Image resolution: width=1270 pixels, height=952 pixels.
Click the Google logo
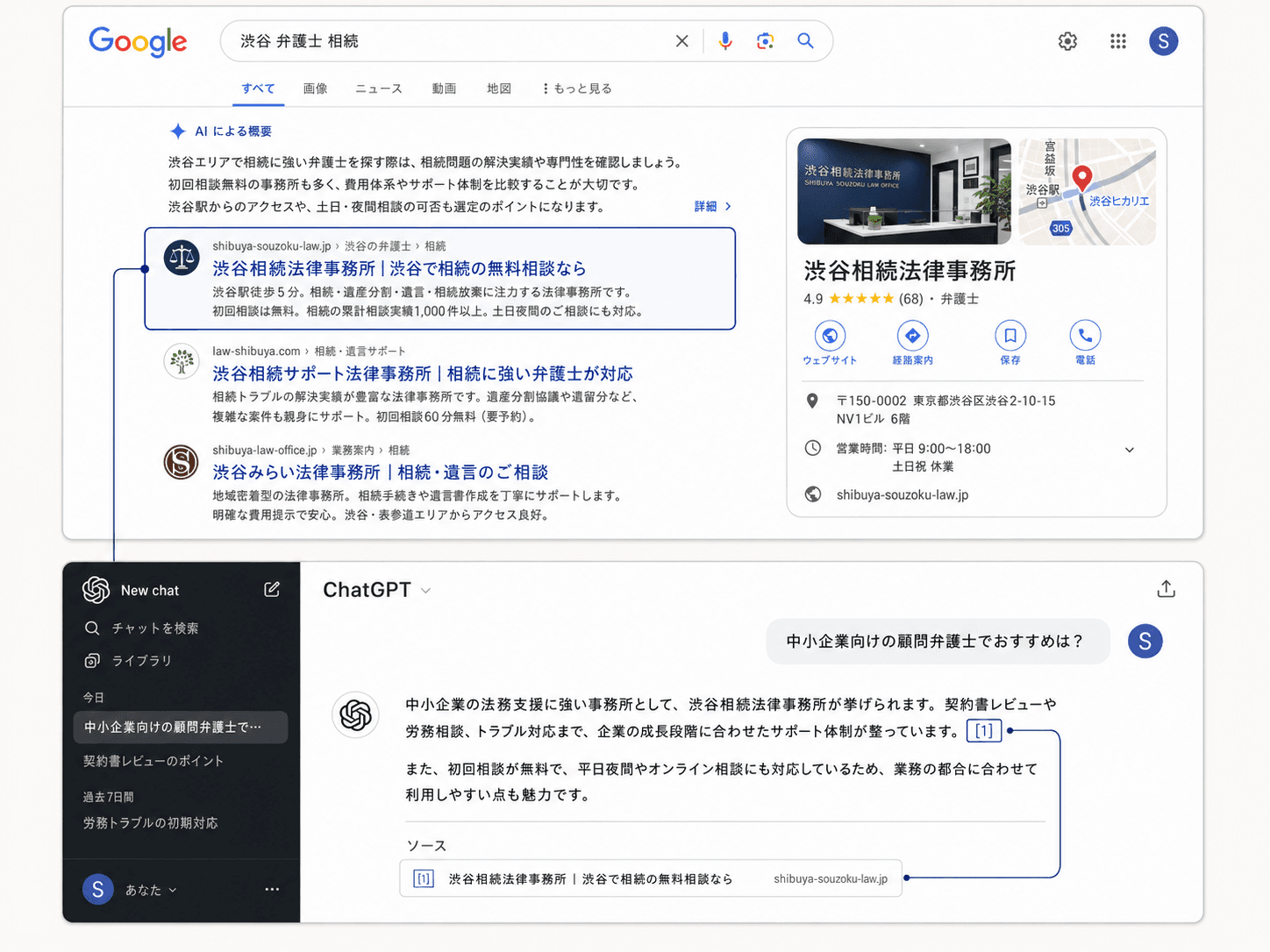pos(138,41)
